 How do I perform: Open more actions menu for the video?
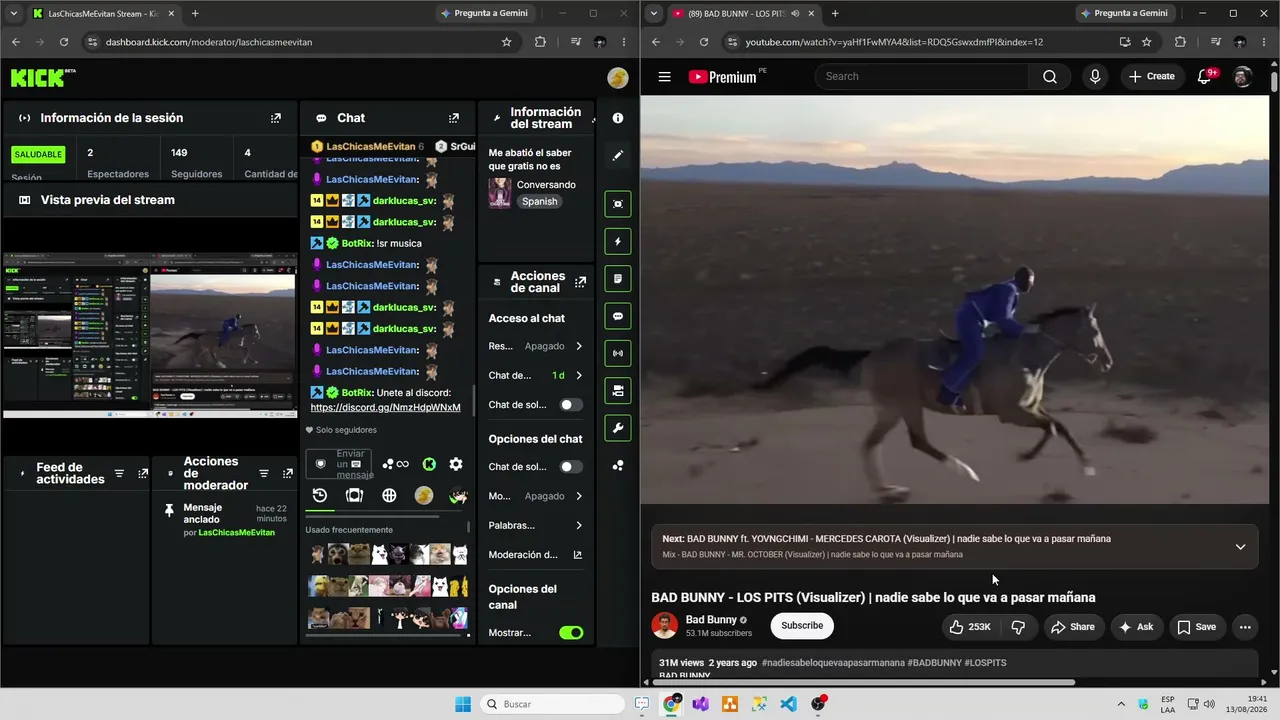tap(1245, 627)
